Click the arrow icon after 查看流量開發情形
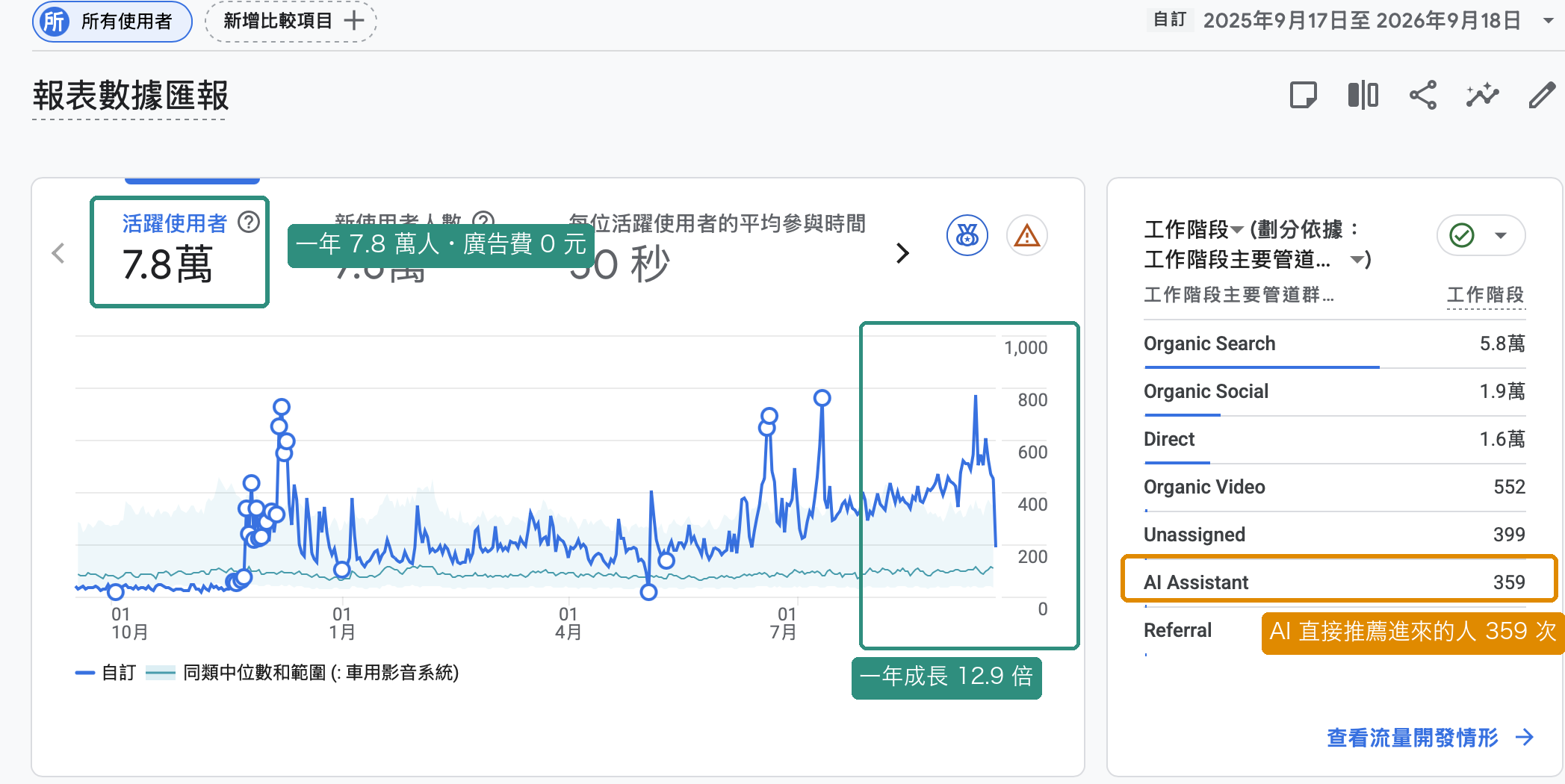 1525,738
